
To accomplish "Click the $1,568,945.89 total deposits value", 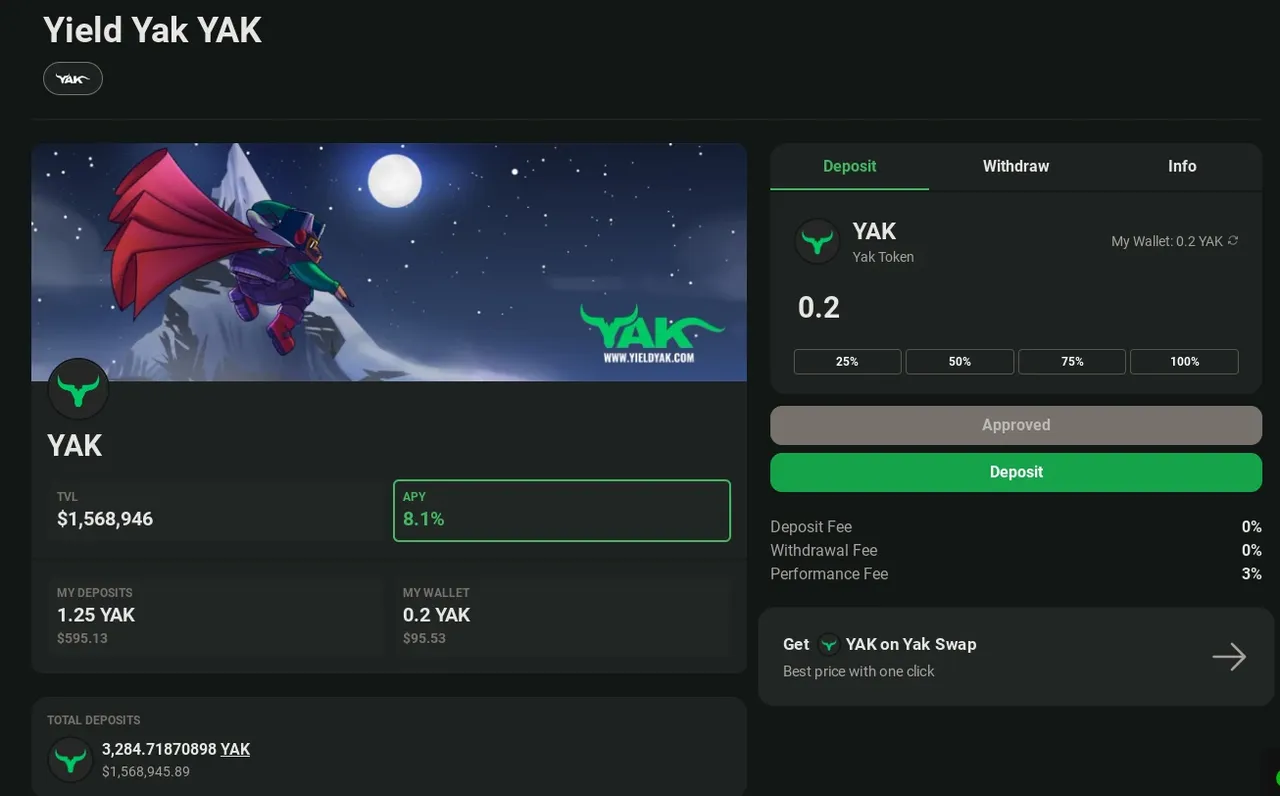I will pos(146,771).
